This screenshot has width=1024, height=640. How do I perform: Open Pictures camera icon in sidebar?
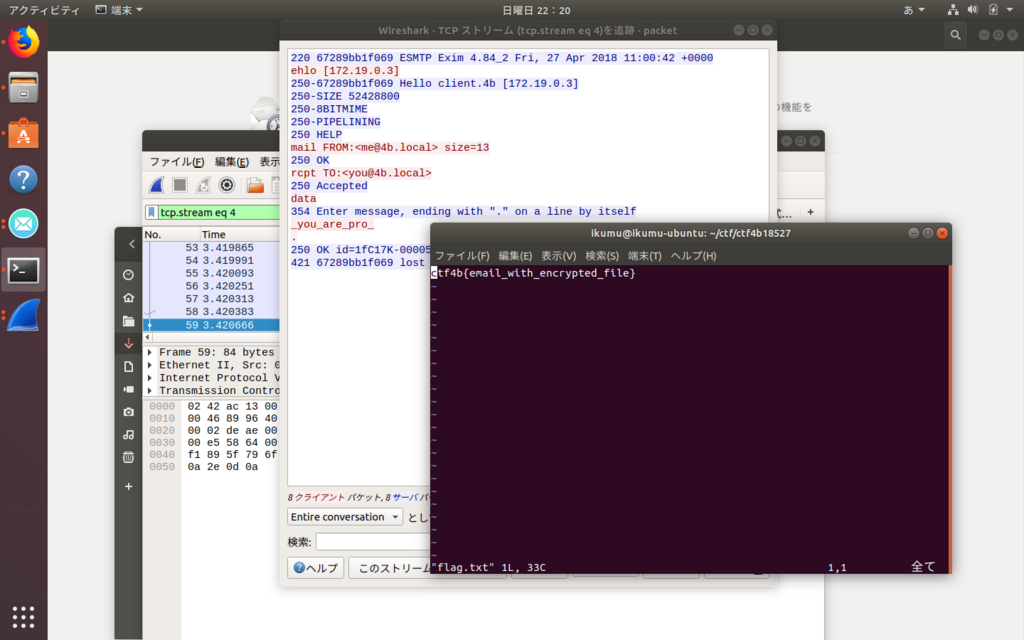pyautogui.click(x=129, y=412)
